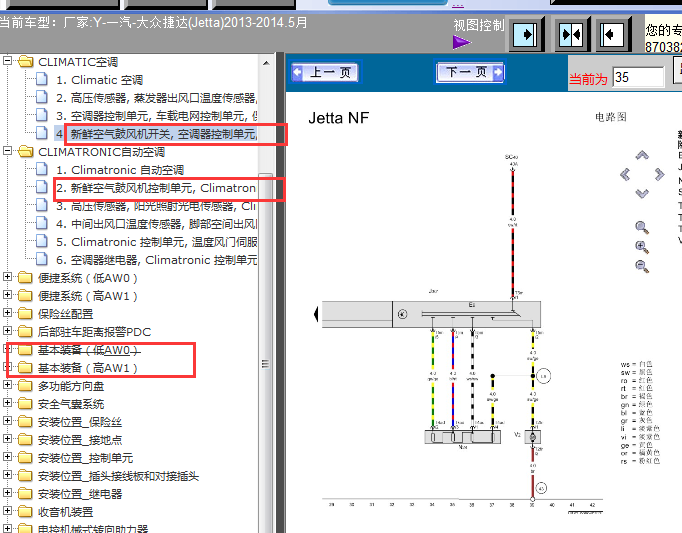The width and height of the screenshot is (682, 533).
Task: Click the tree panel scroll up arrow
Action: 266,64
